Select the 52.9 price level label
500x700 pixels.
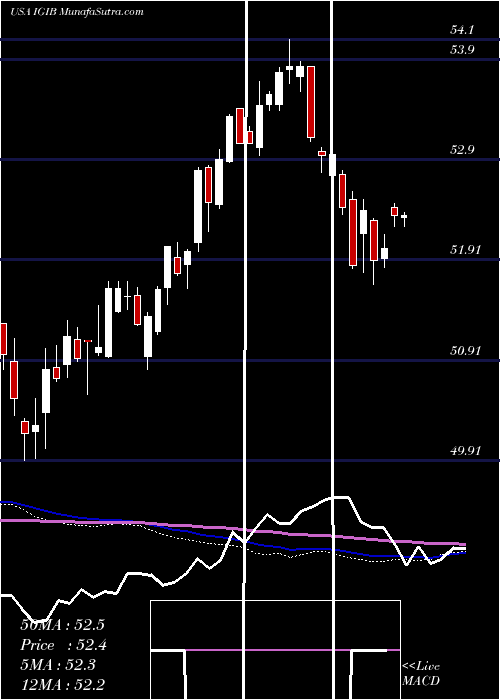[x=462, y=150]
